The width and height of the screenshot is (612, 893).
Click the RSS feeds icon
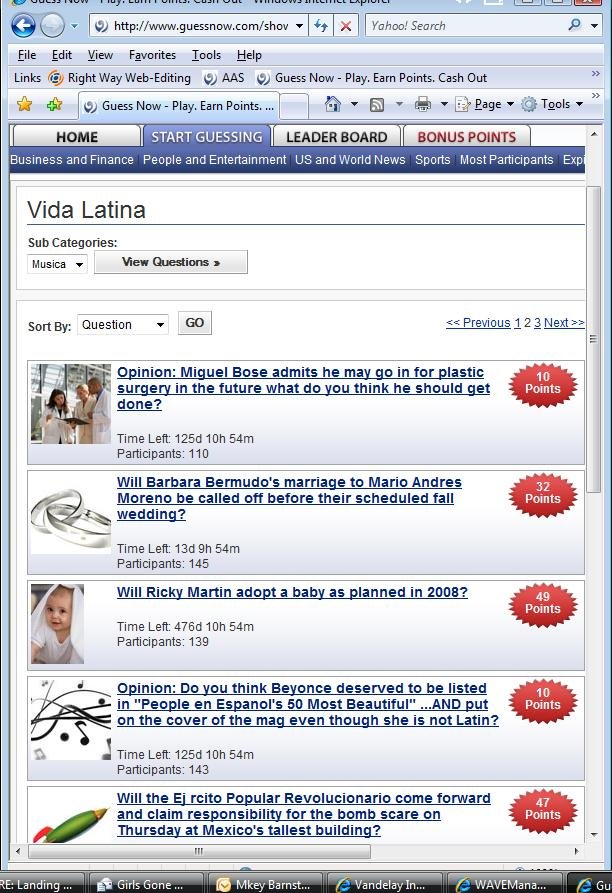click(377, 104)
